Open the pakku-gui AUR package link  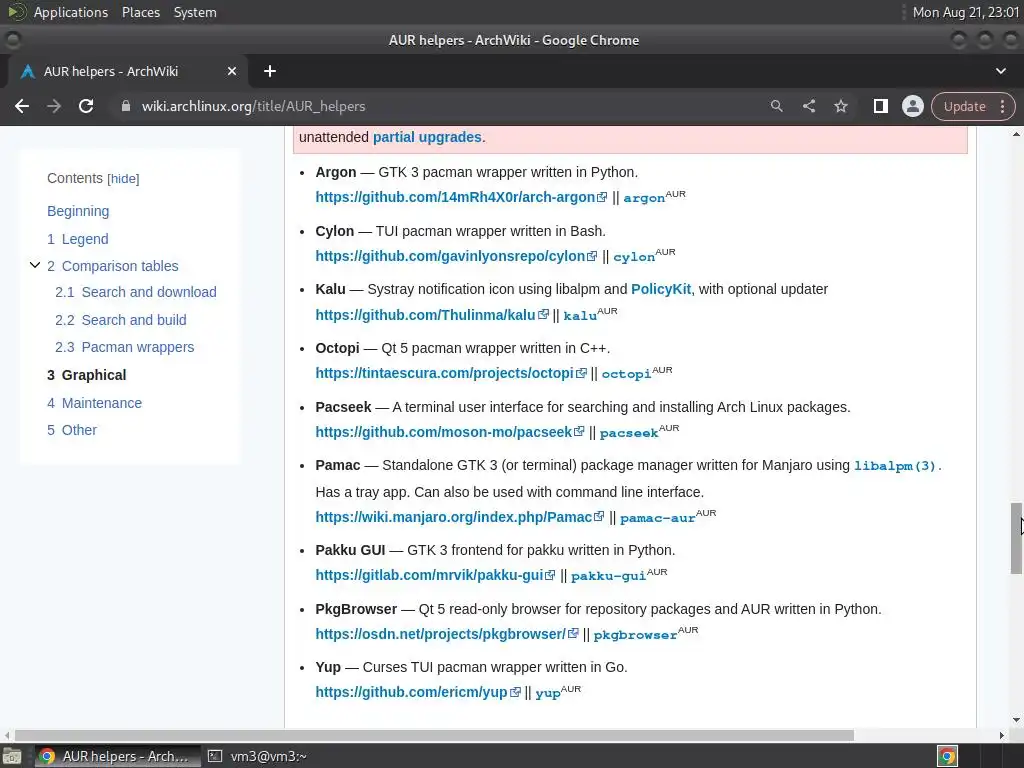(x=608, y=576)
